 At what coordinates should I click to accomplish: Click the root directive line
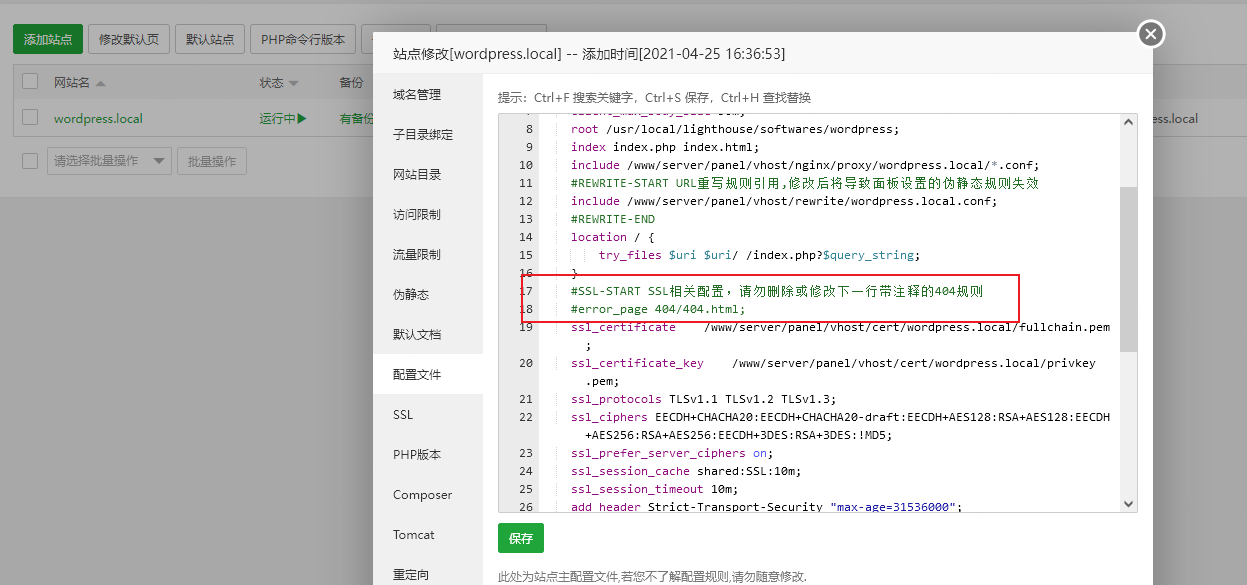click(x=735, y=129)
